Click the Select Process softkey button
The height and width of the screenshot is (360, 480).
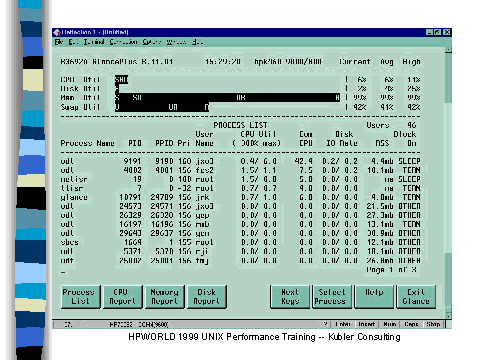tap(332, 296)
